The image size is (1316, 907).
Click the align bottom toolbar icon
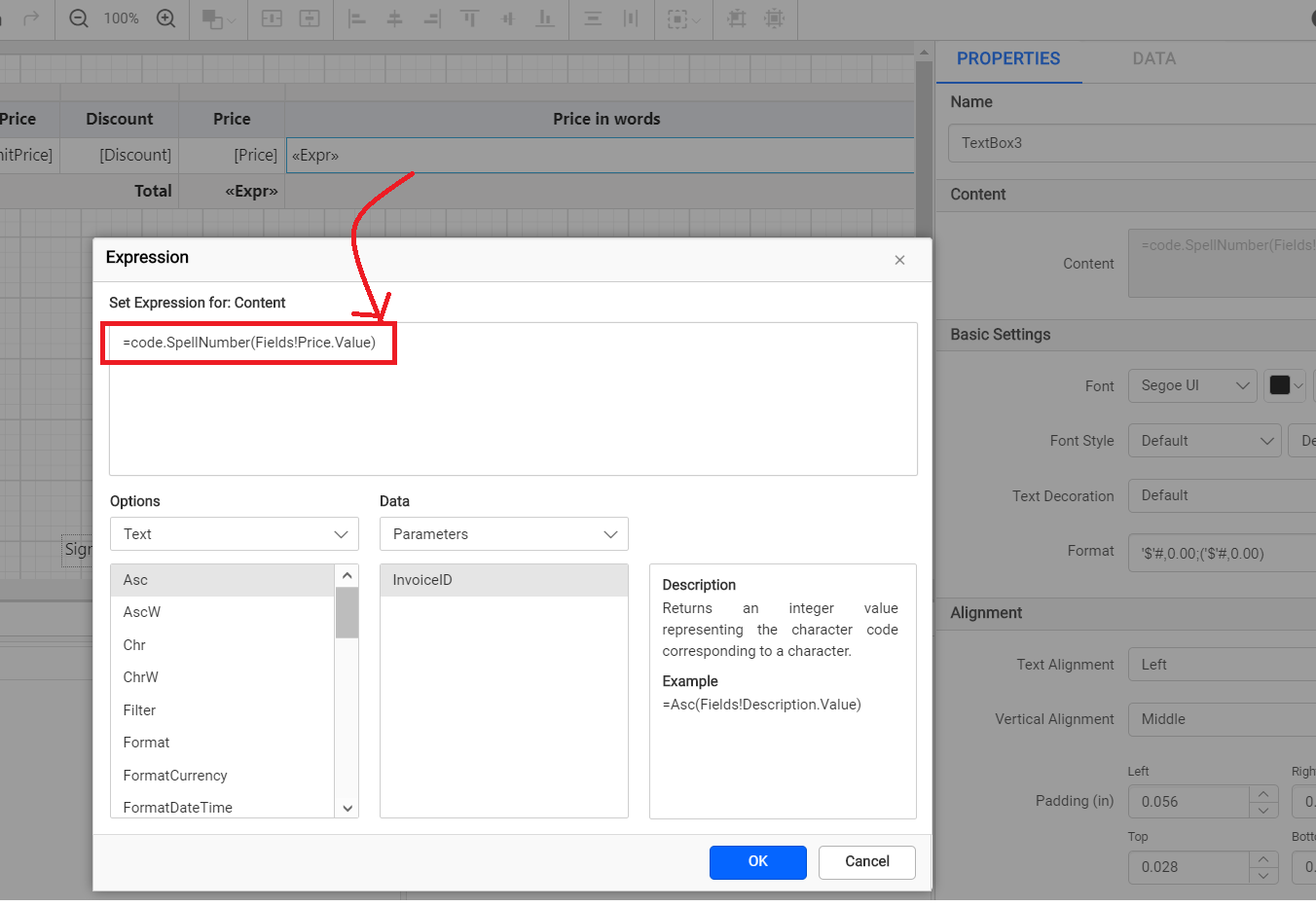[x=545, y=18]
